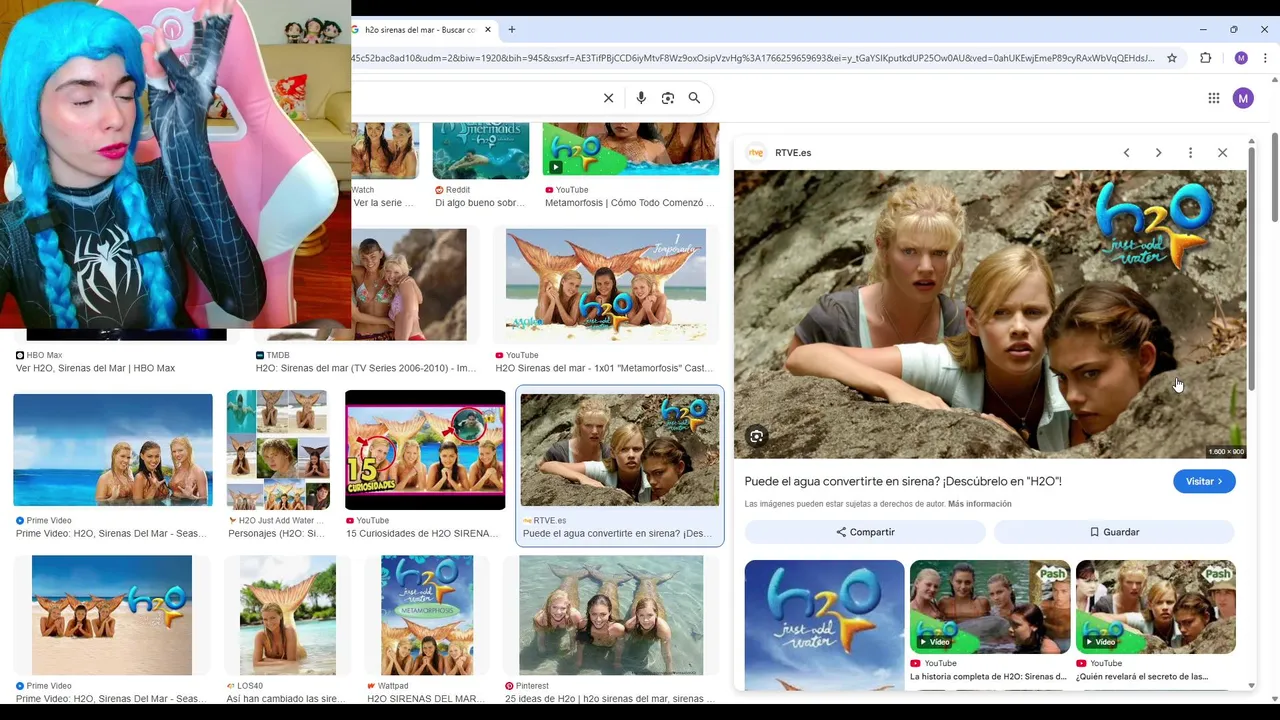Go to next image in preview panel
The width and height of the screenshot is (1280, 720).
1158,153
